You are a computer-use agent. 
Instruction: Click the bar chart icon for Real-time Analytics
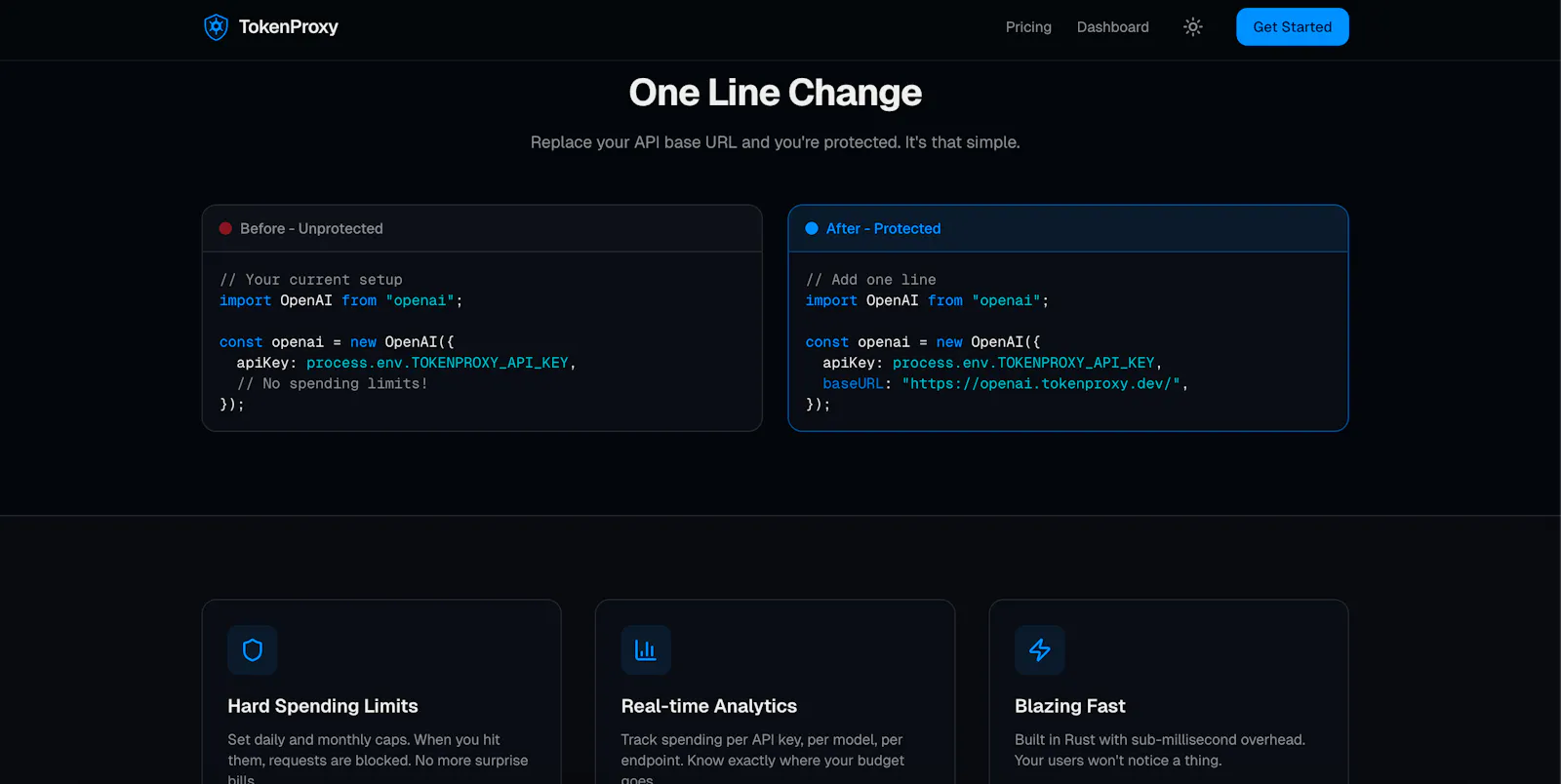tap(646, 649)
